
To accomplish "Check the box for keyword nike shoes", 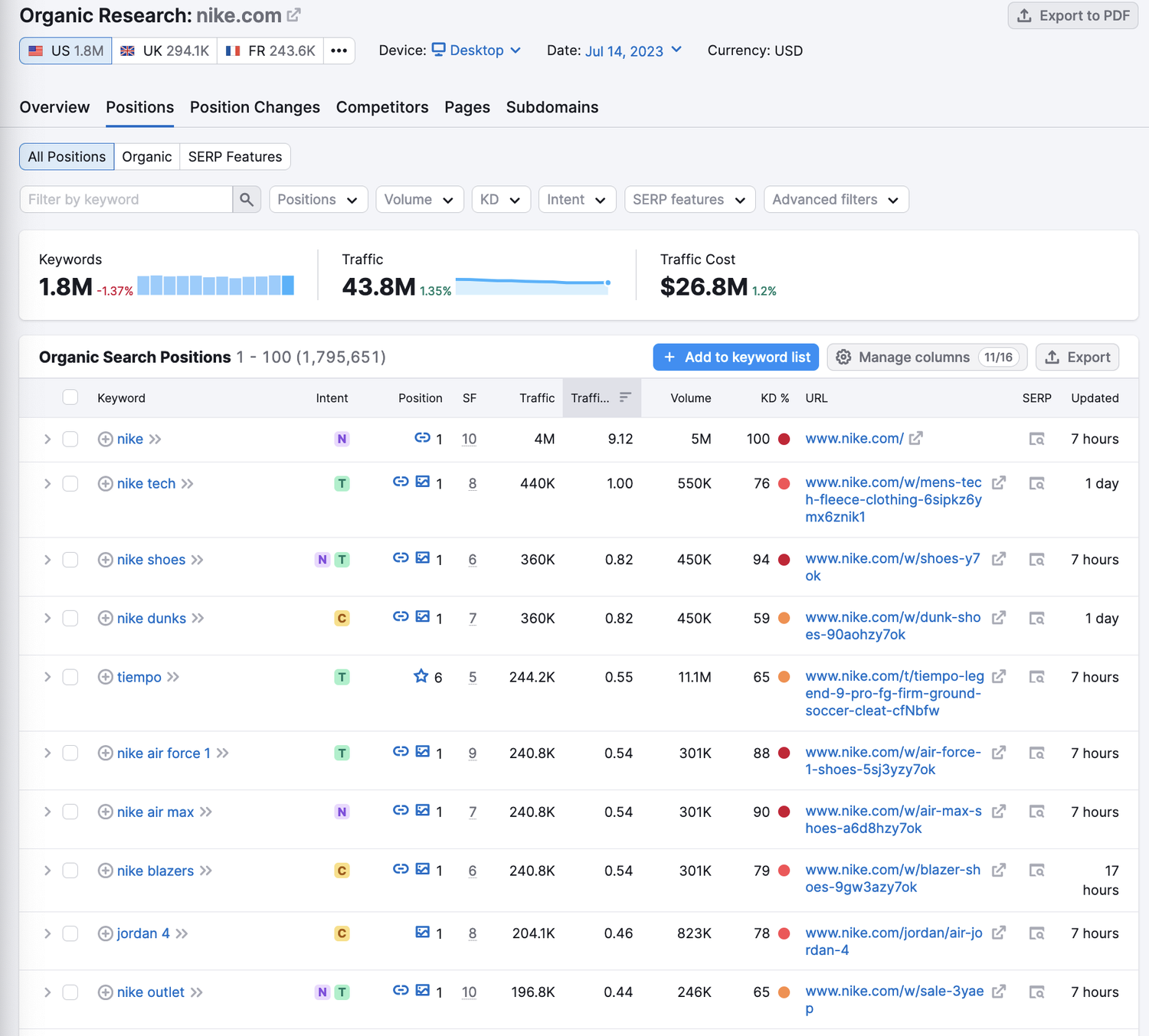I will [70, 560].
